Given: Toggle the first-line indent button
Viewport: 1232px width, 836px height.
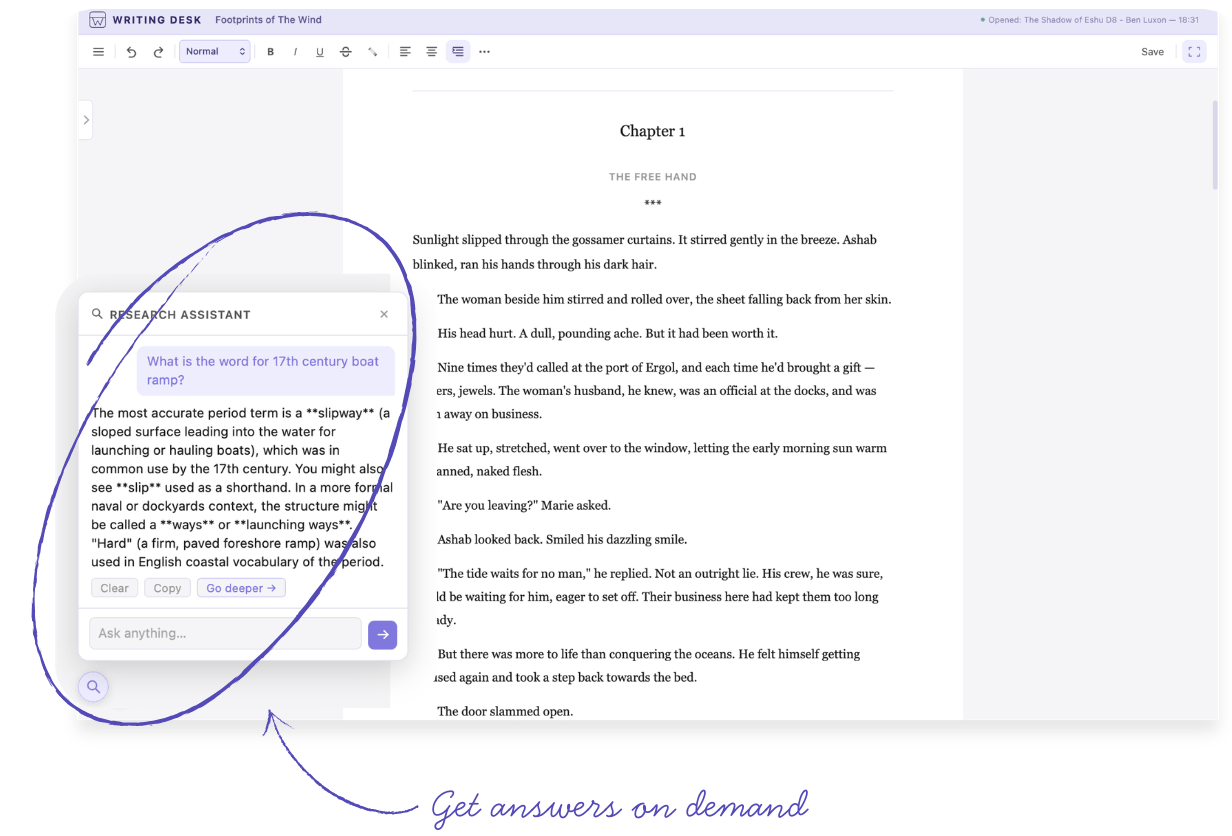Looking at the screenshot, I should [x=458, y=52].
